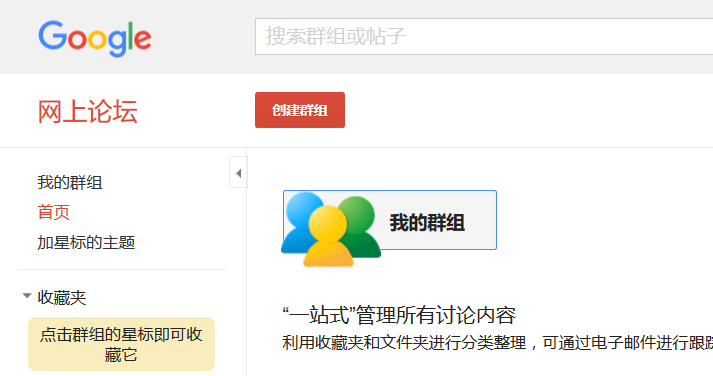Select 我的群组 in the left sidebar
Image resolution: width=713 pixels, height=376 pixels.
70,182
